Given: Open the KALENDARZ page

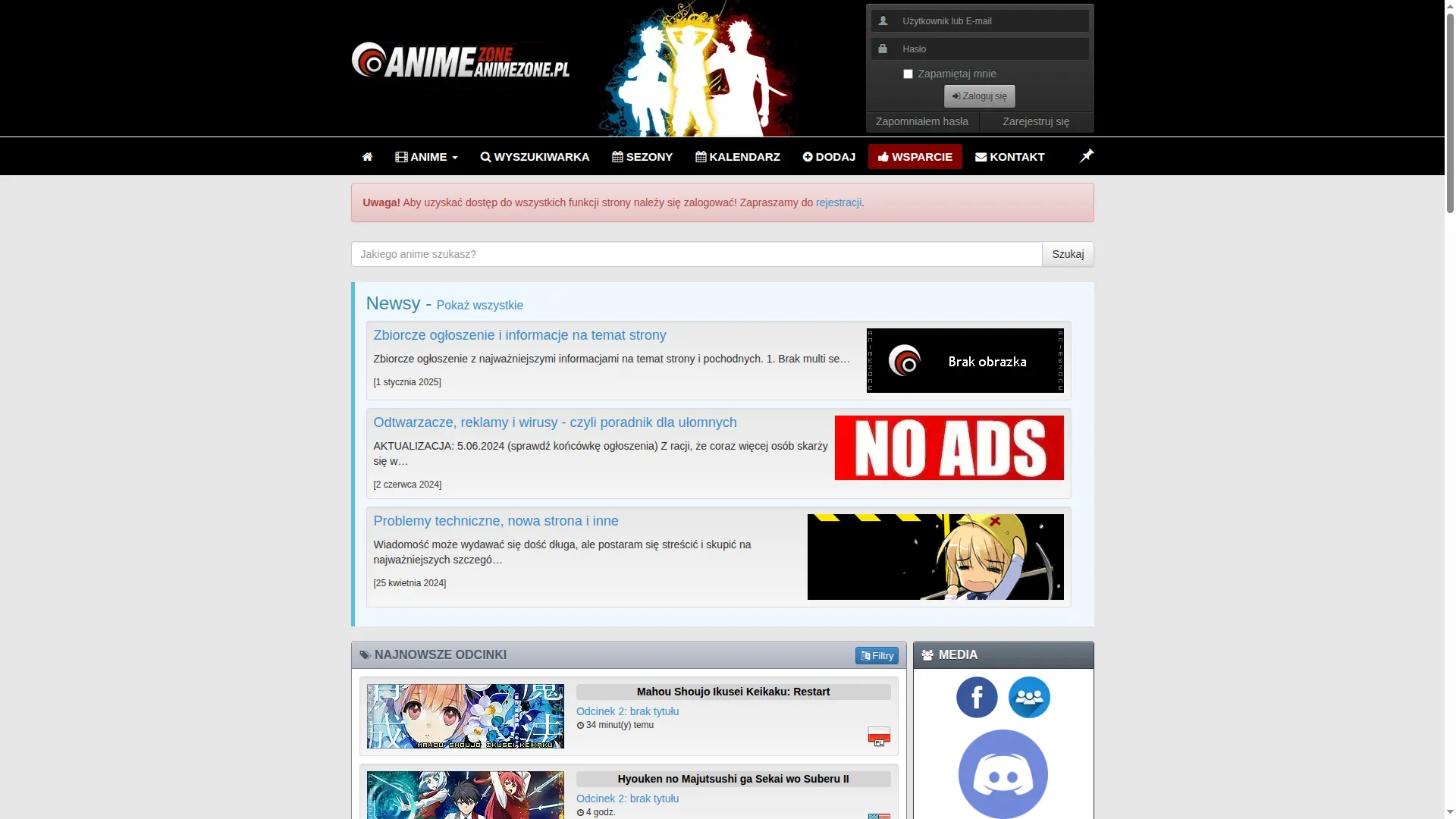Looking at the screenshot, I should [738, 157].
